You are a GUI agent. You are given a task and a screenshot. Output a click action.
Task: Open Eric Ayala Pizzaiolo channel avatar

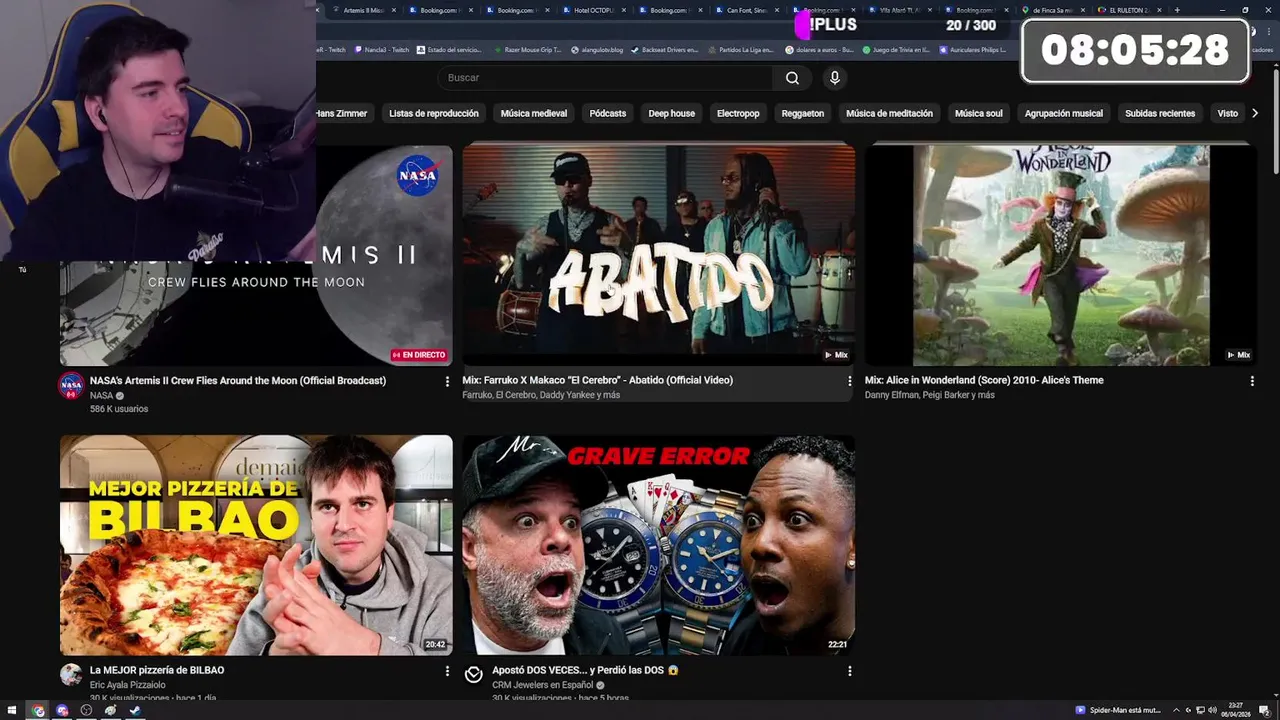71,675
